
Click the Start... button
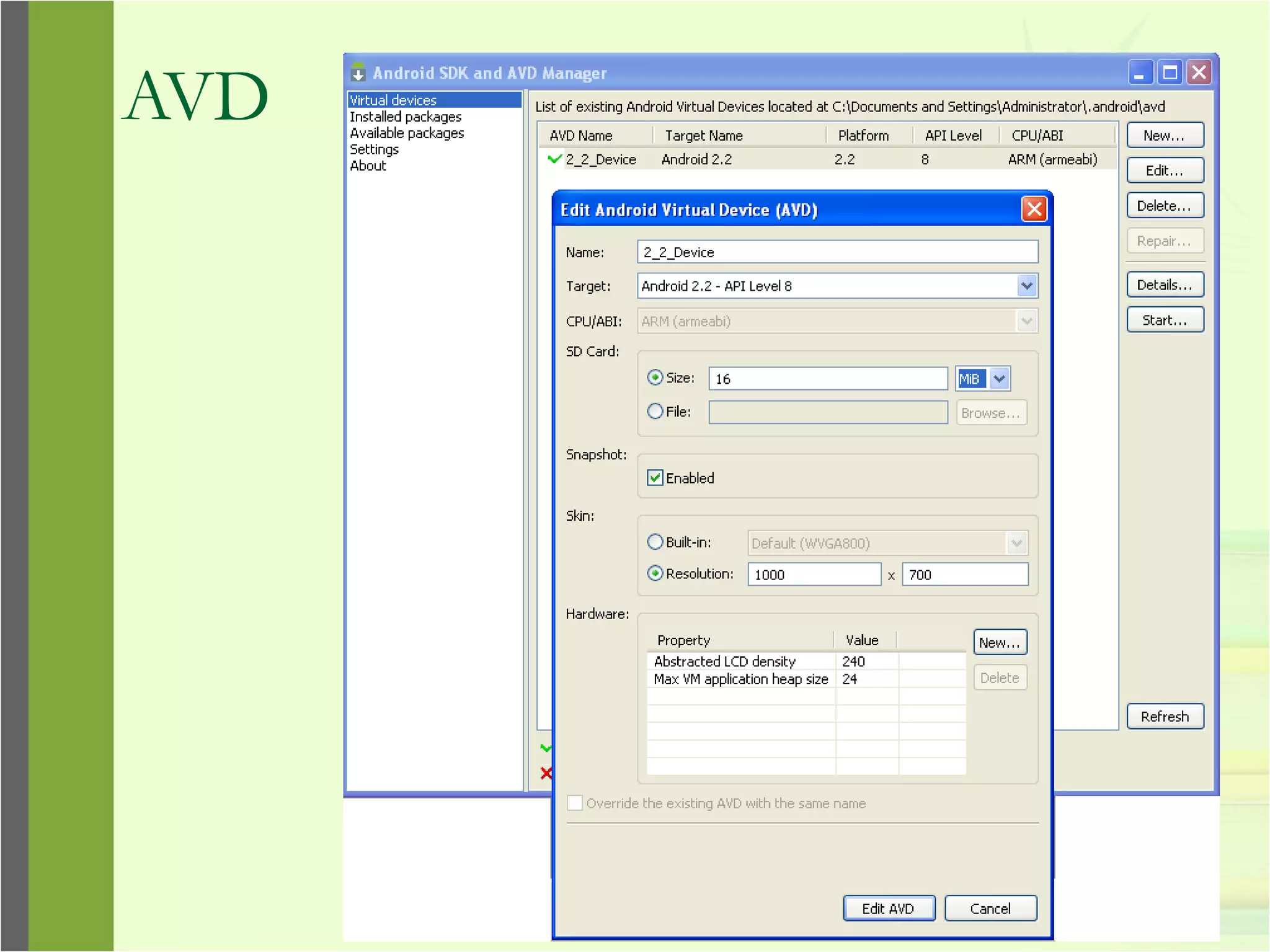[1165, 320]
